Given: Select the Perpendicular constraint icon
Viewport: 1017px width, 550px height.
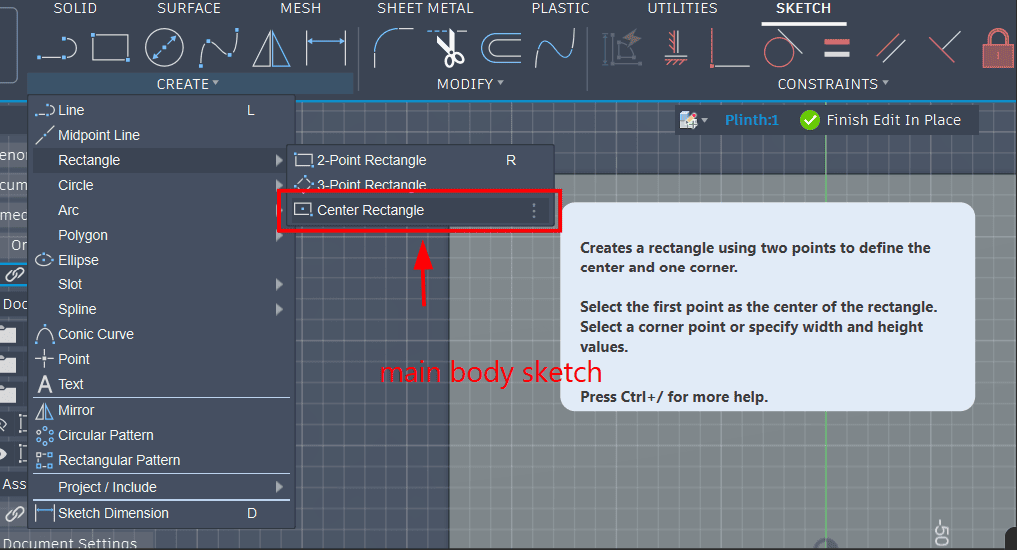Looking at the screenshot, I should coord(944,47).
